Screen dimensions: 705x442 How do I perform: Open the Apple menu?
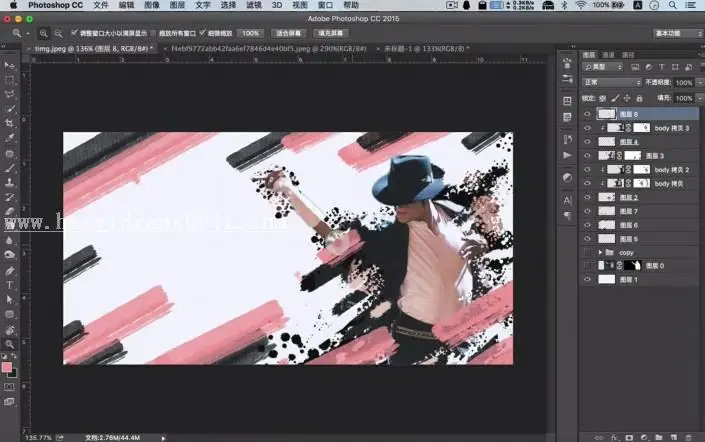point(13,5)
